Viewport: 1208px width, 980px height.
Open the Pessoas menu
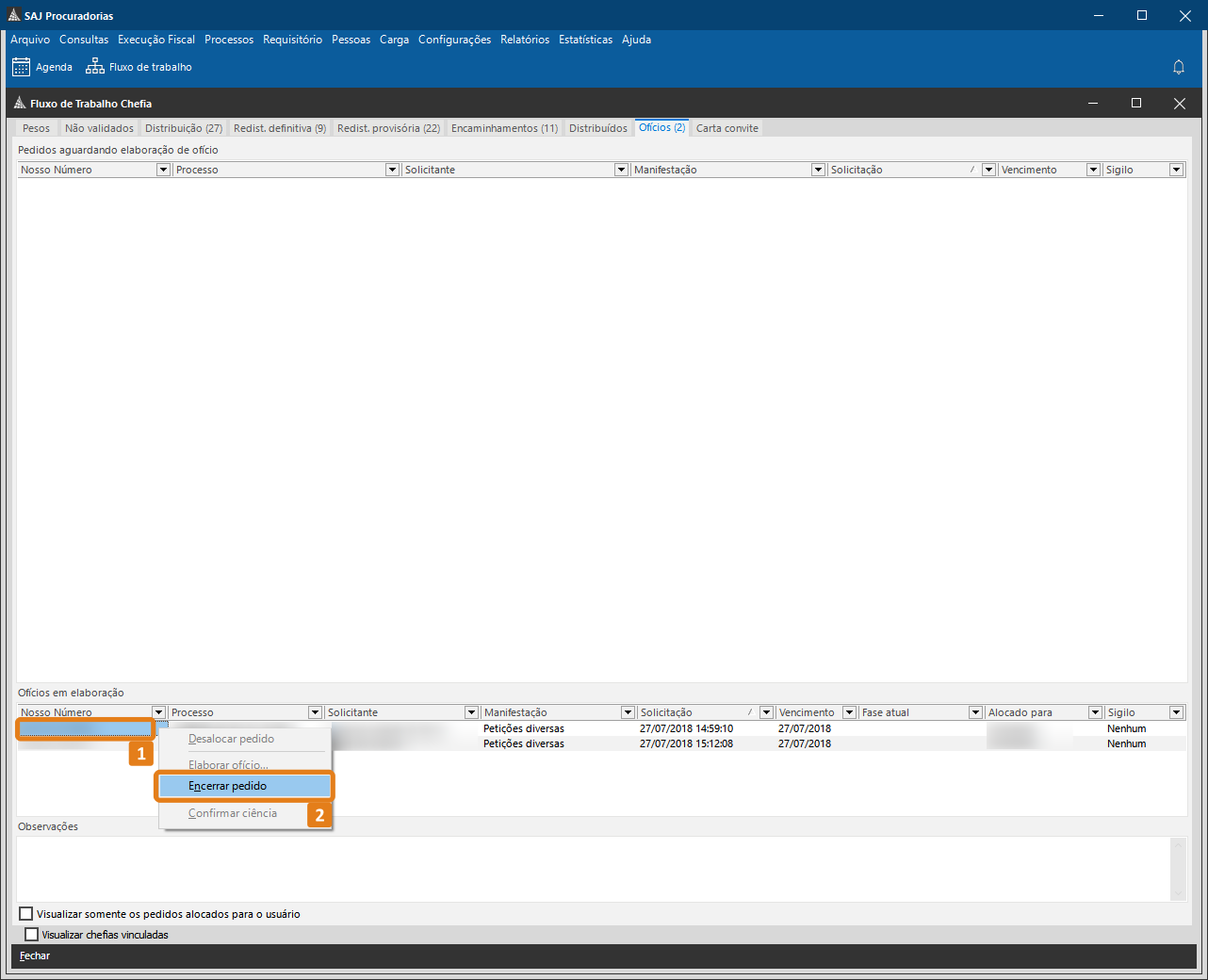coord(351,40)
